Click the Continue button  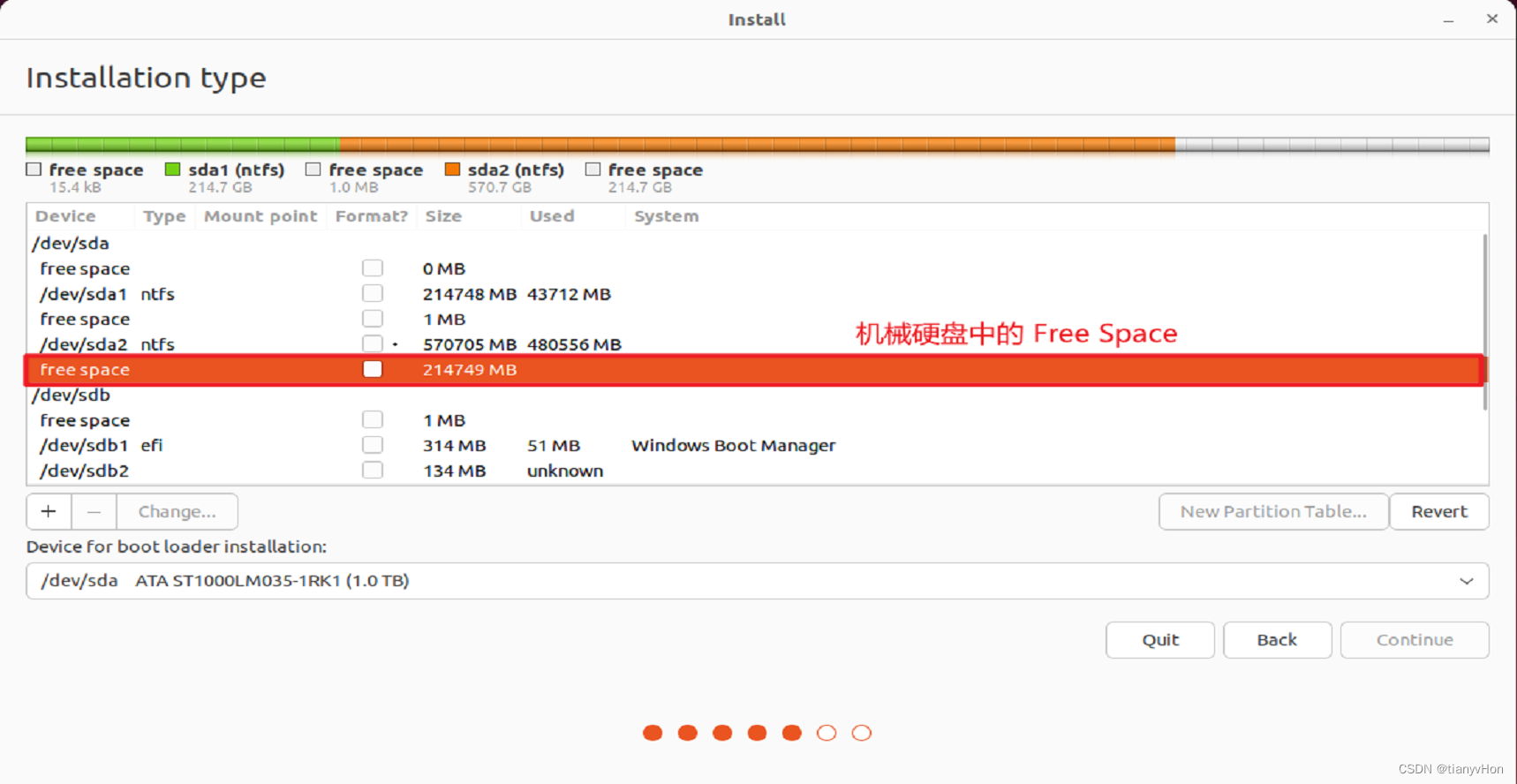1415,640
